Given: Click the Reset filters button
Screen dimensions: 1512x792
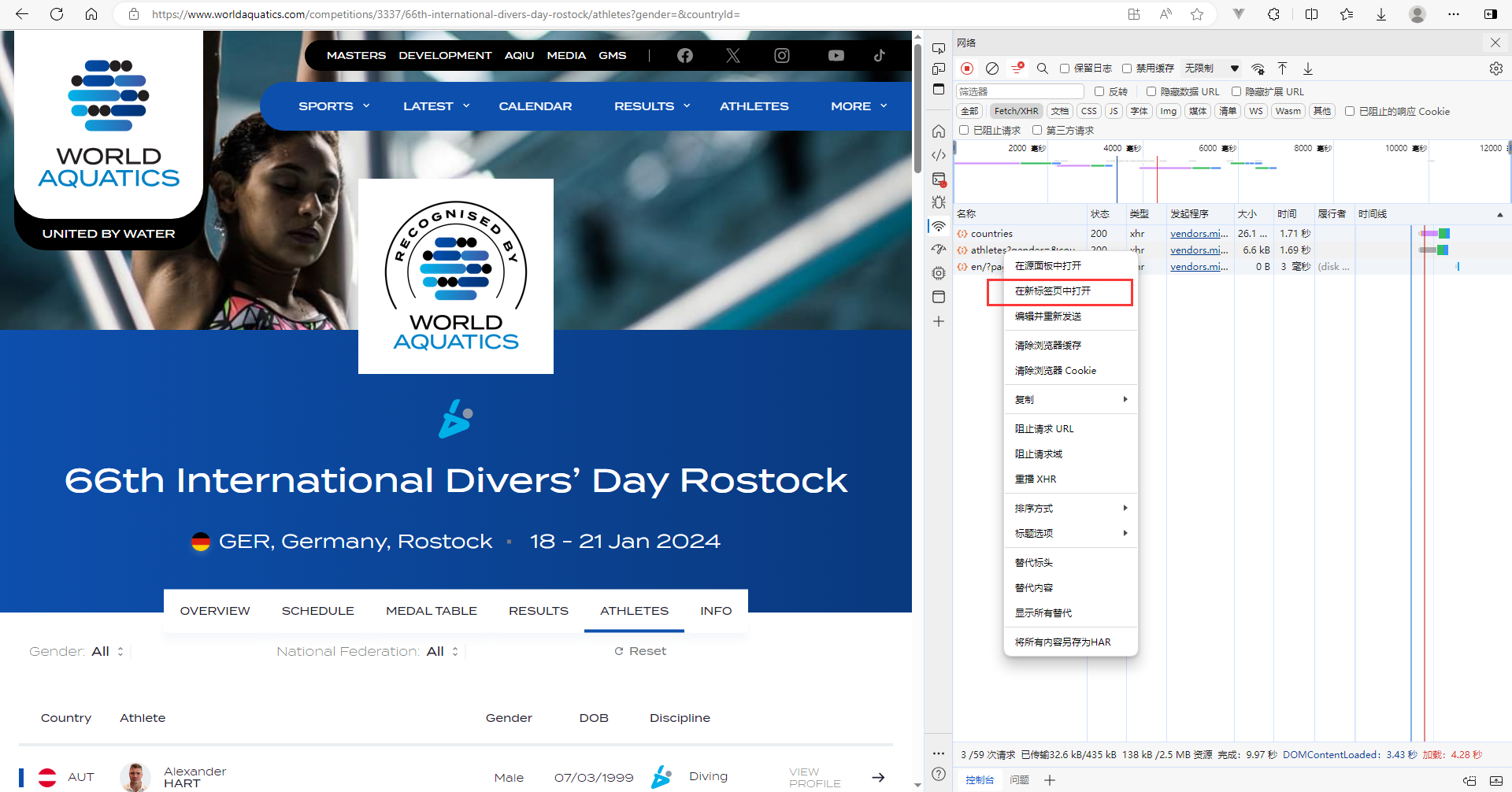Looking at the screenshot, I should pyautogui.click(x=640, y=651).
